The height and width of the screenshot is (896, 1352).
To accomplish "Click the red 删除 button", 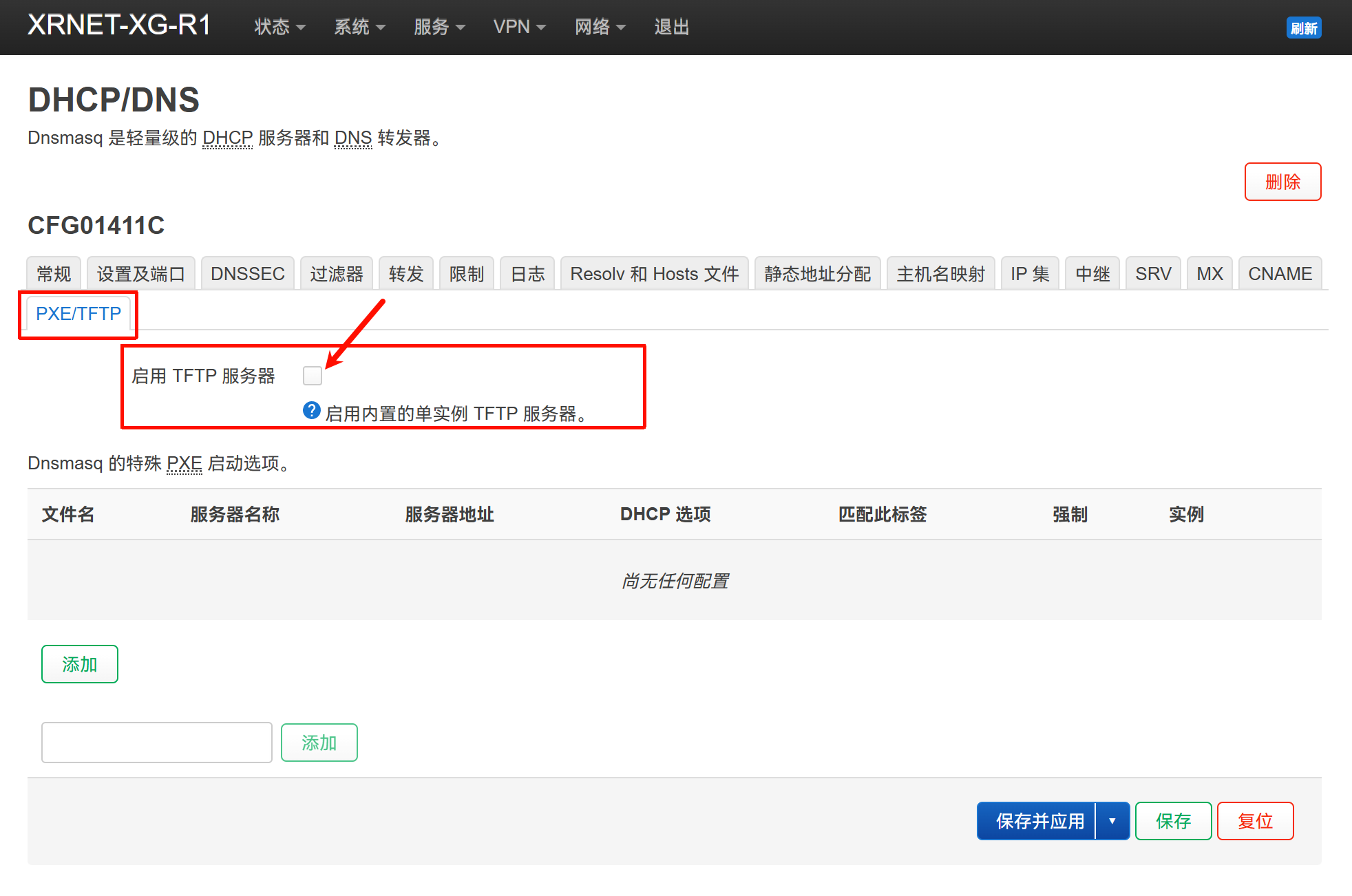I will (x=1282, y=182).
